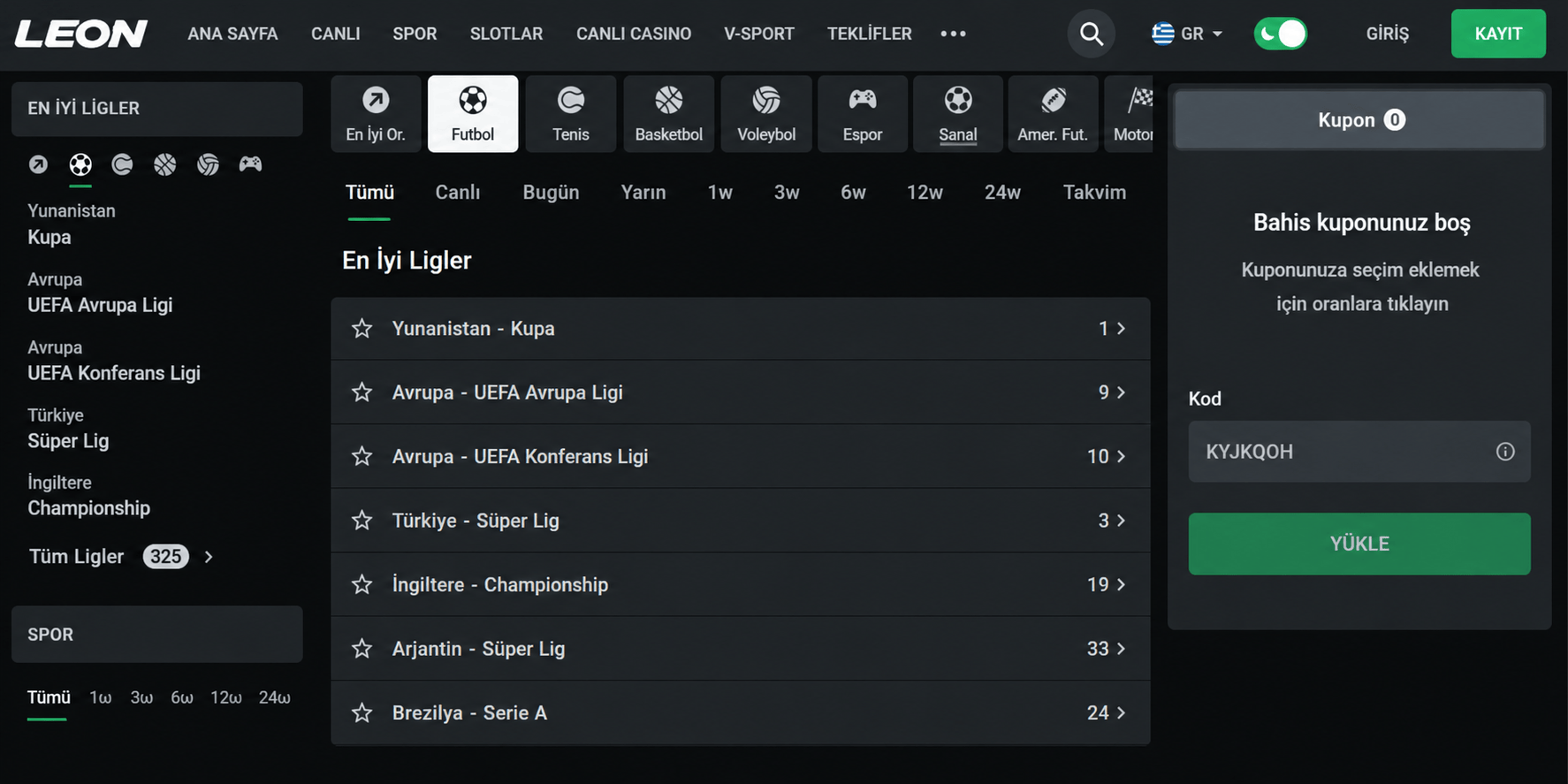Switch to the Yarın filter tab
1568x784 pixels.
tap(643, 193)
